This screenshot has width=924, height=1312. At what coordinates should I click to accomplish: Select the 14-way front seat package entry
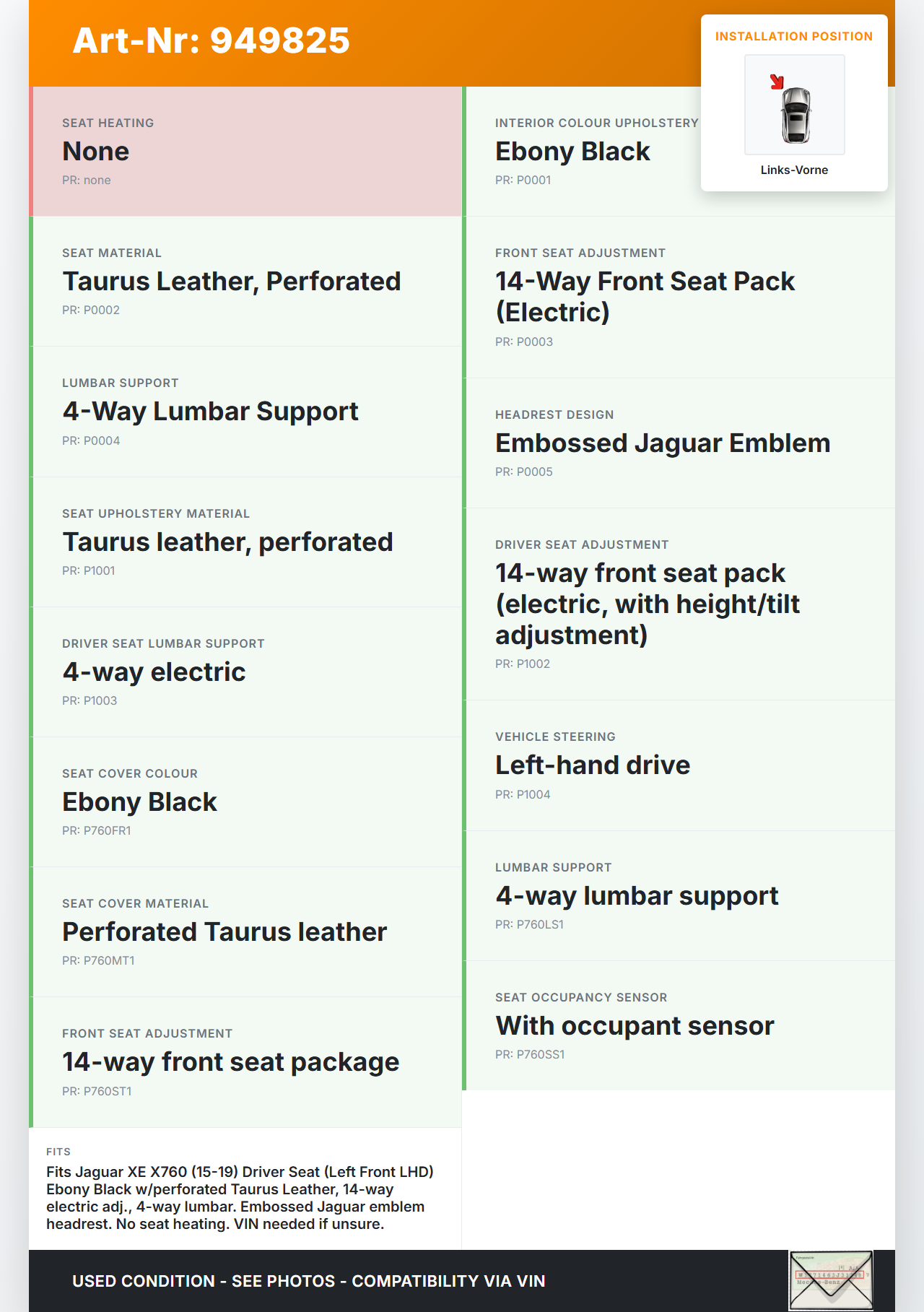coord(230,1062)
